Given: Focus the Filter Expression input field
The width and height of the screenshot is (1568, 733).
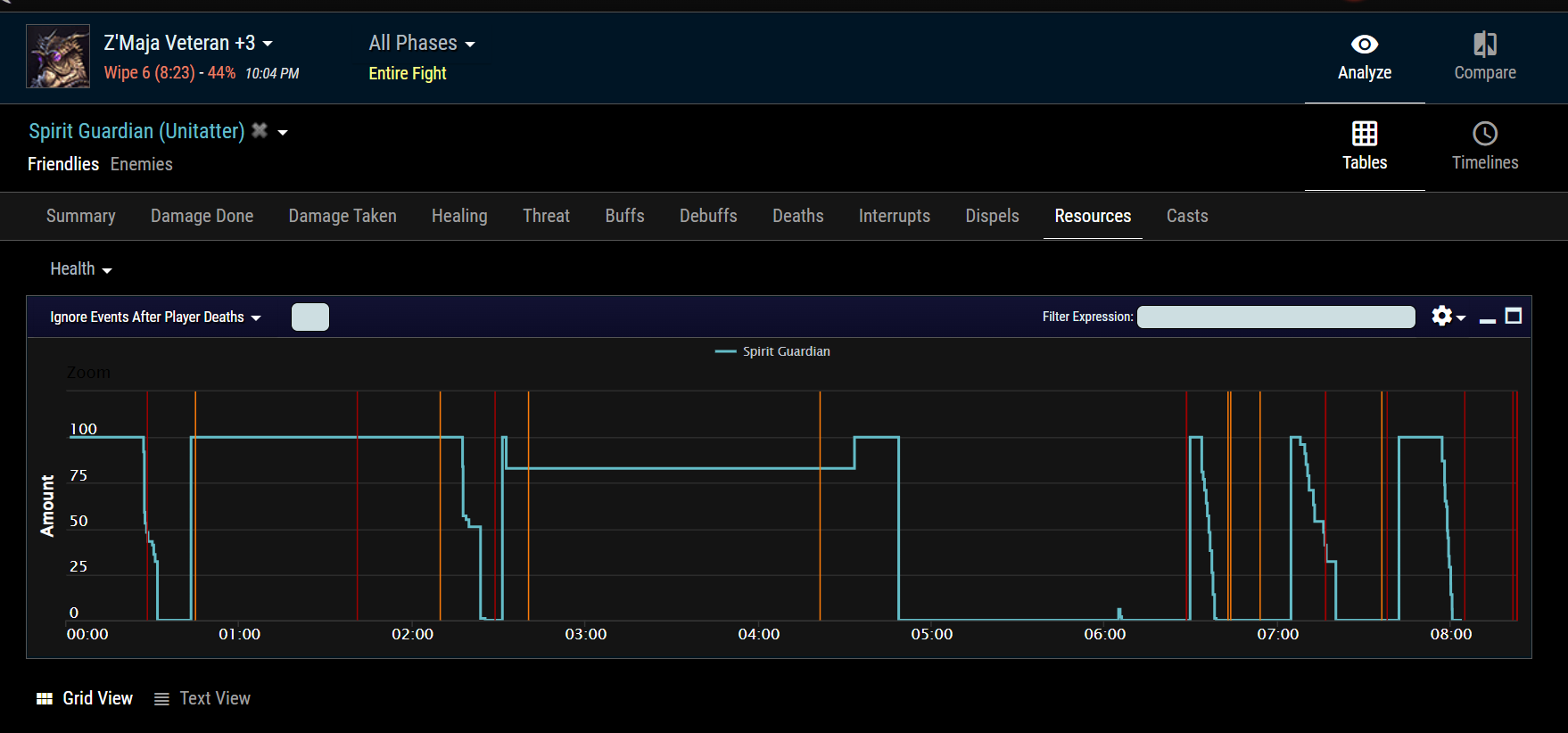Looking at the screenshot, I should 1276,317.
